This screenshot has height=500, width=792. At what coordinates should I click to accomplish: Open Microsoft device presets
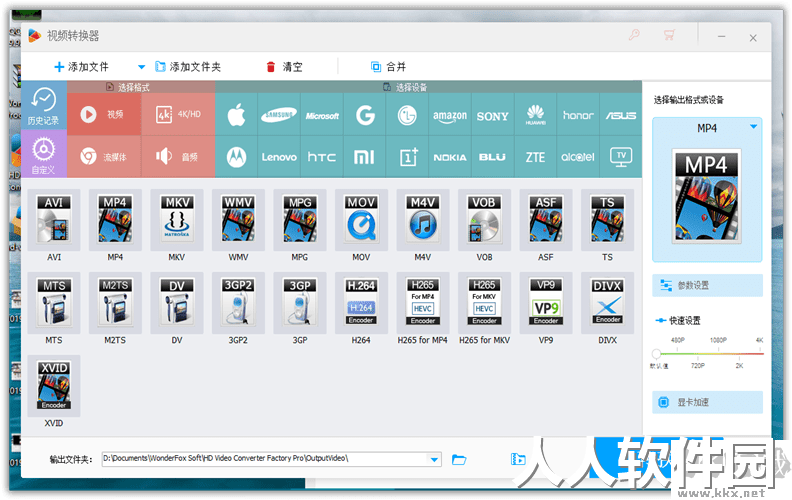(x=322, y=115)
